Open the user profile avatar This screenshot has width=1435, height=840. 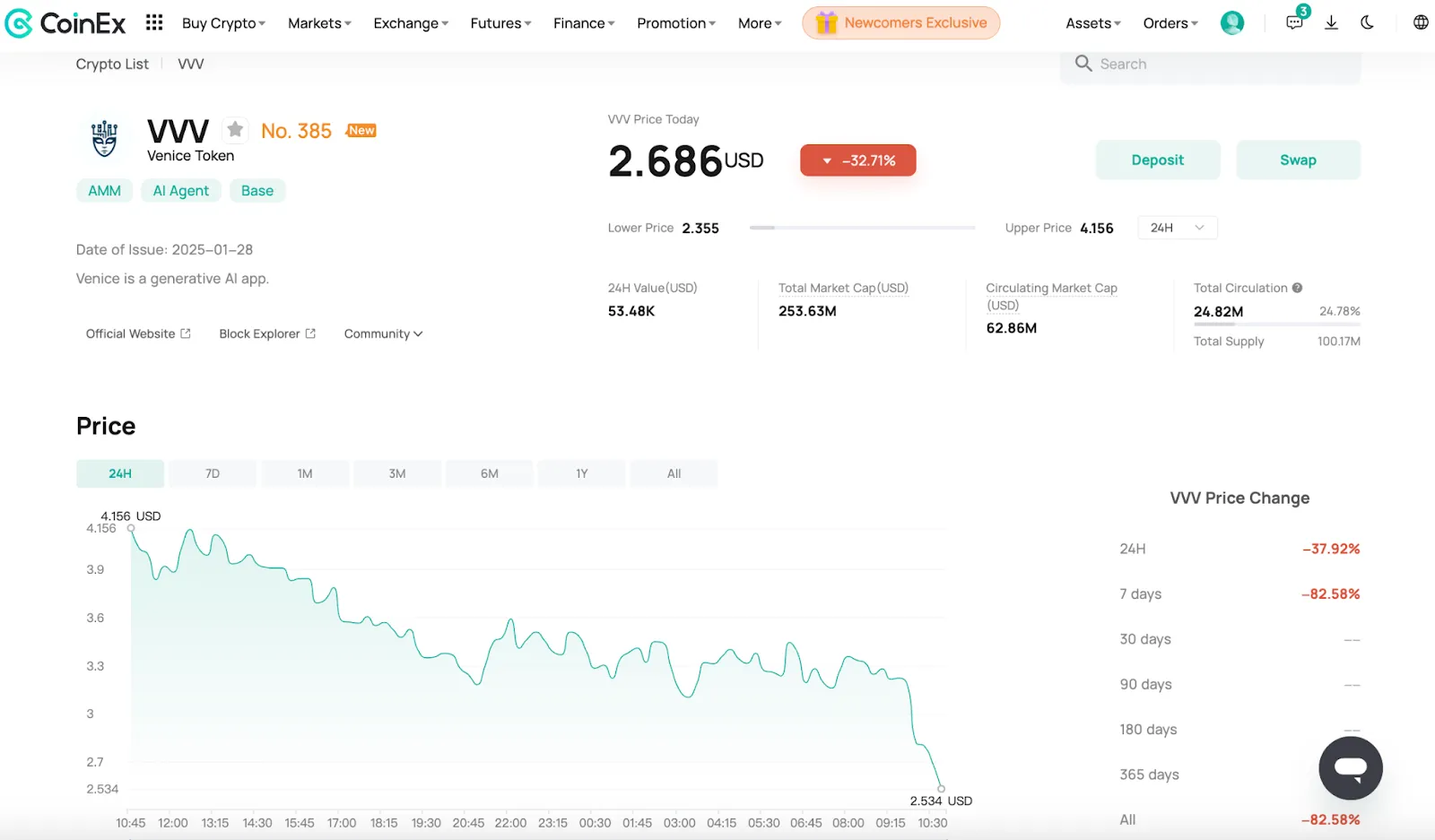pos(1232,22)
